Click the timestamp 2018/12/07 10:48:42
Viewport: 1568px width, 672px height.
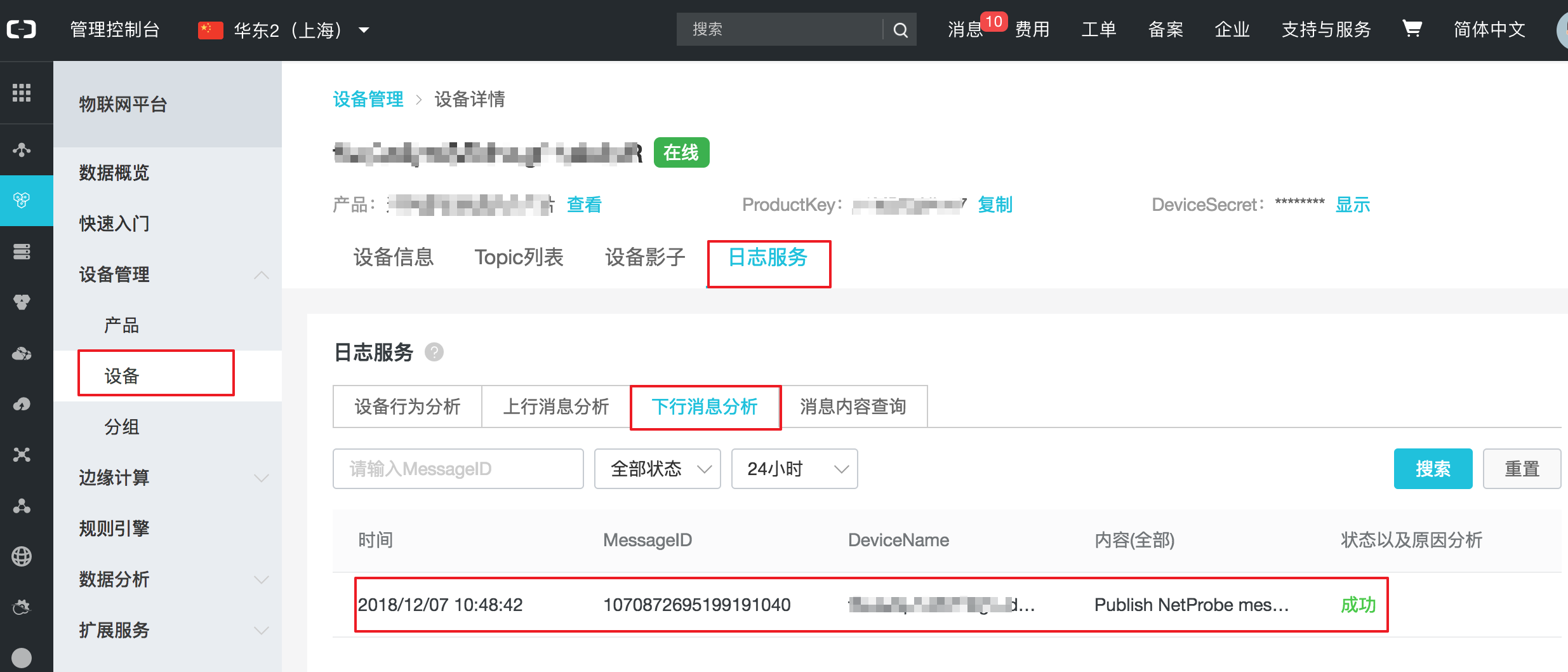point(441,605)
